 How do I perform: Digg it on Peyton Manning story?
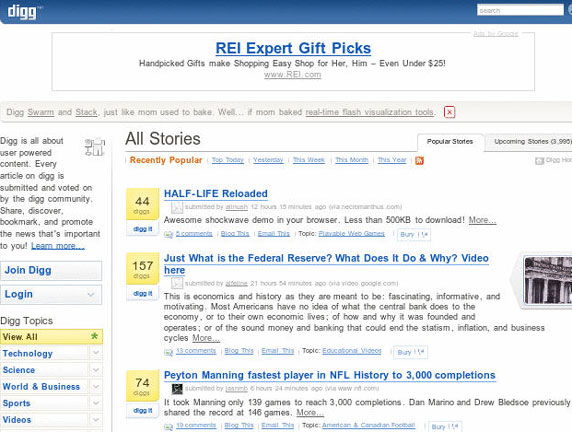143,410
